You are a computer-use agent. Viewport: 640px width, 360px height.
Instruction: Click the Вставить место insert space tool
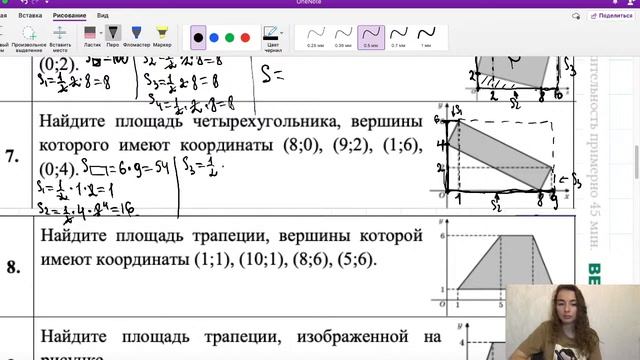coord(60,38)
